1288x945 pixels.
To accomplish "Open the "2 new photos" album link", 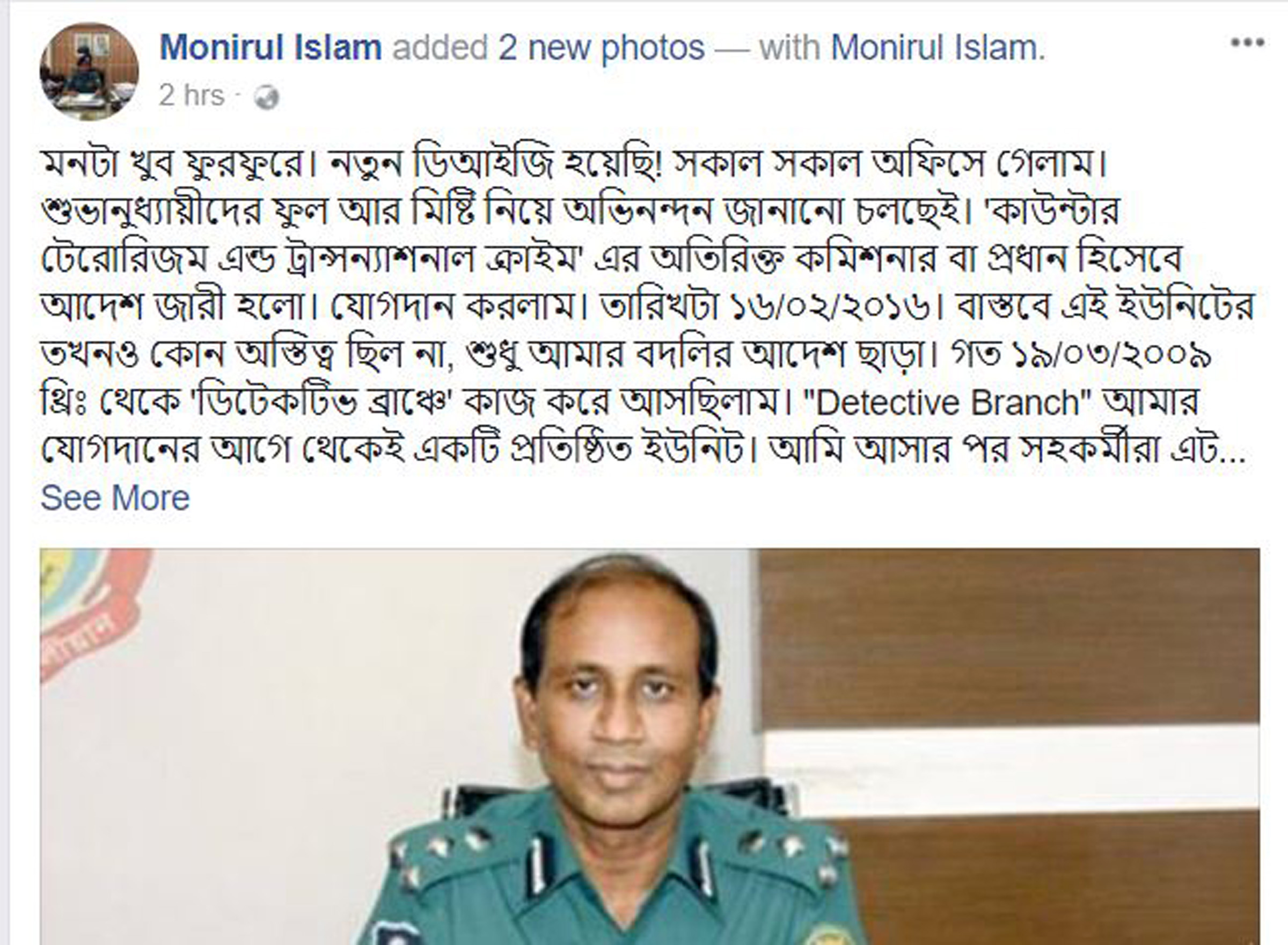I will coord(602,47).
